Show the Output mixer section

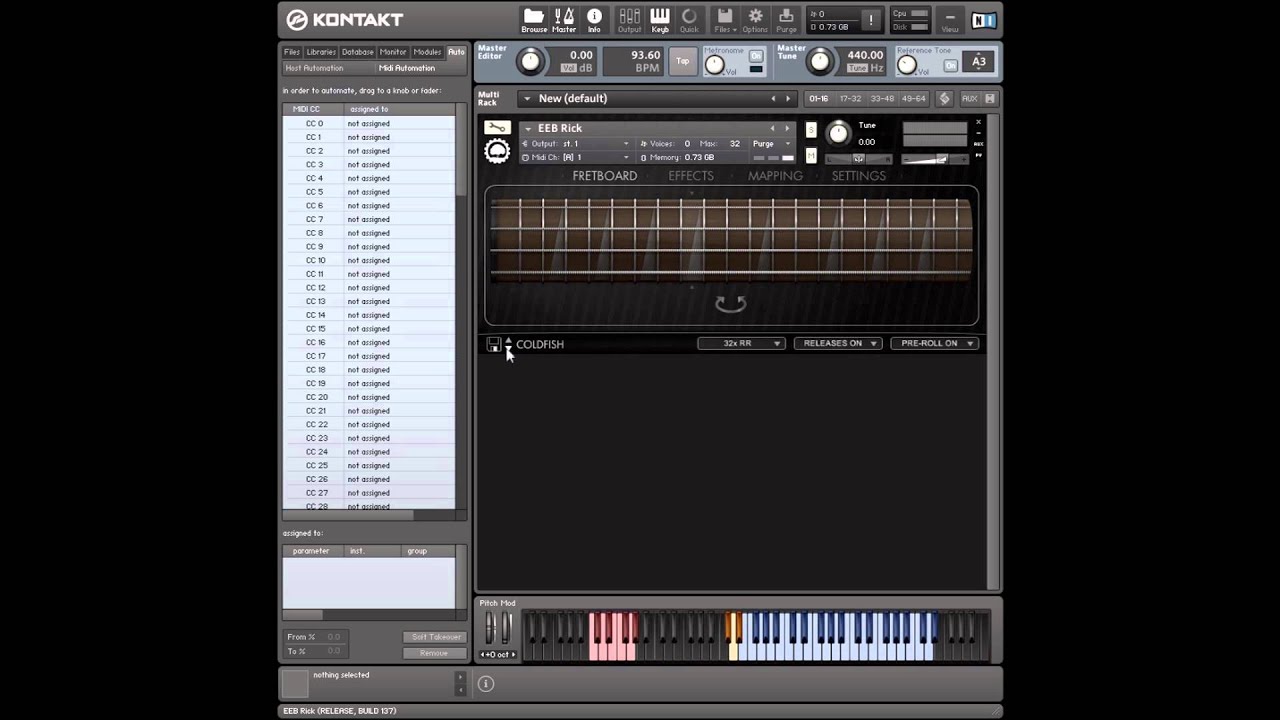pyautogui.click(x=629, y=19)
